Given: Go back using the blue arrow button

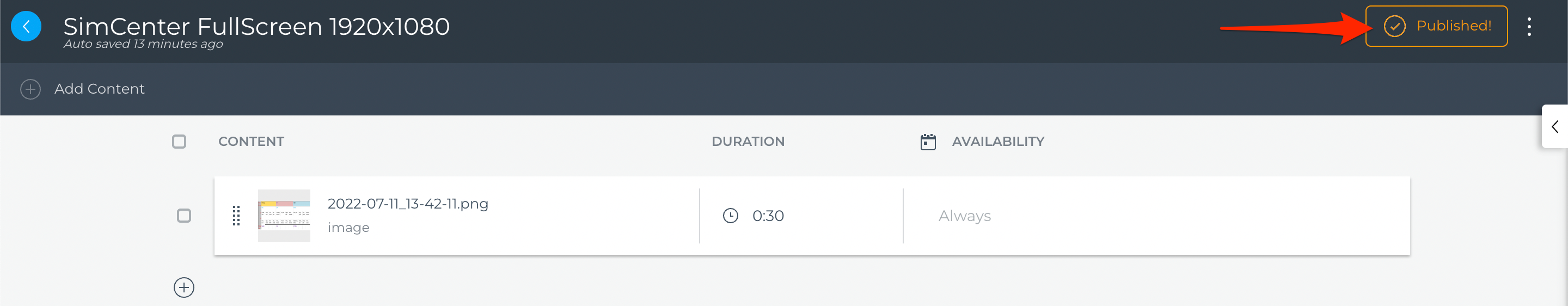Looking at the screenshot, I should pyautogui.click(x=26, y=26).
